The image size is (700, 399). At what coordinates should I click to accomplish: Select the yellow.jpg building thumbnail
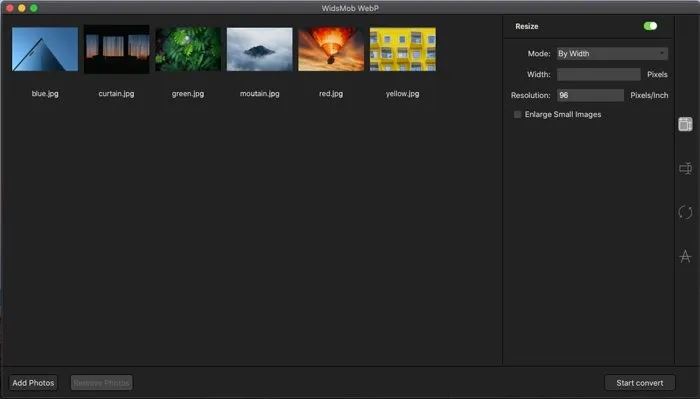pyautogui.click(x=403, y=49)
